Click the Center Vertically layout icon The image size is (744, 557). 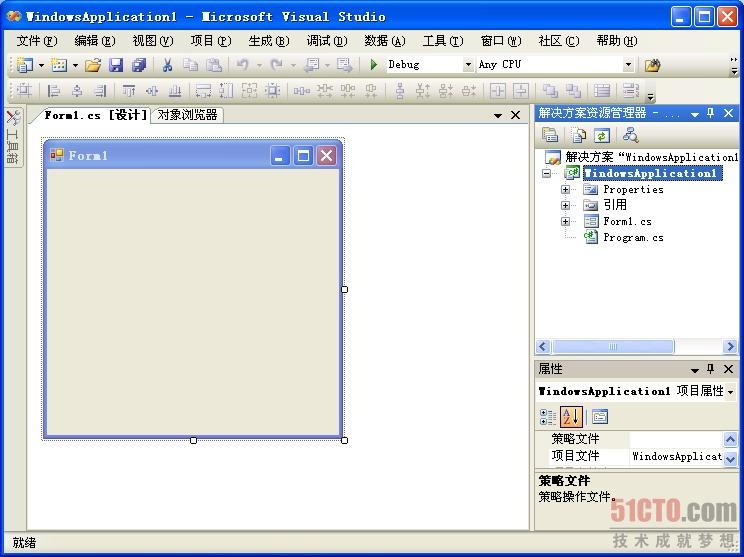(x=521, y=90)
